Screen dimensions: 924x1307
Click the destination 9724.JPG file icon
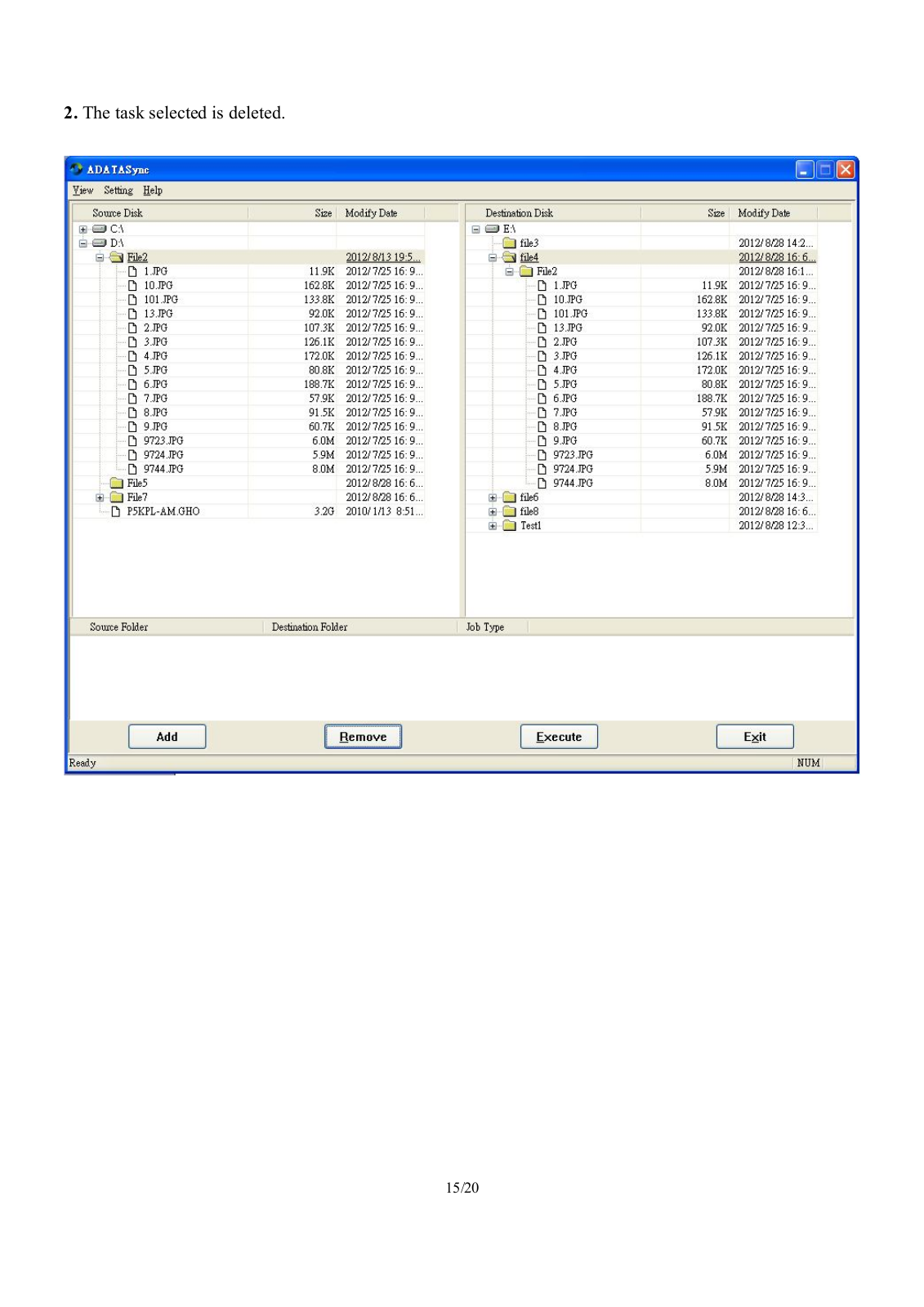(542, 469)
